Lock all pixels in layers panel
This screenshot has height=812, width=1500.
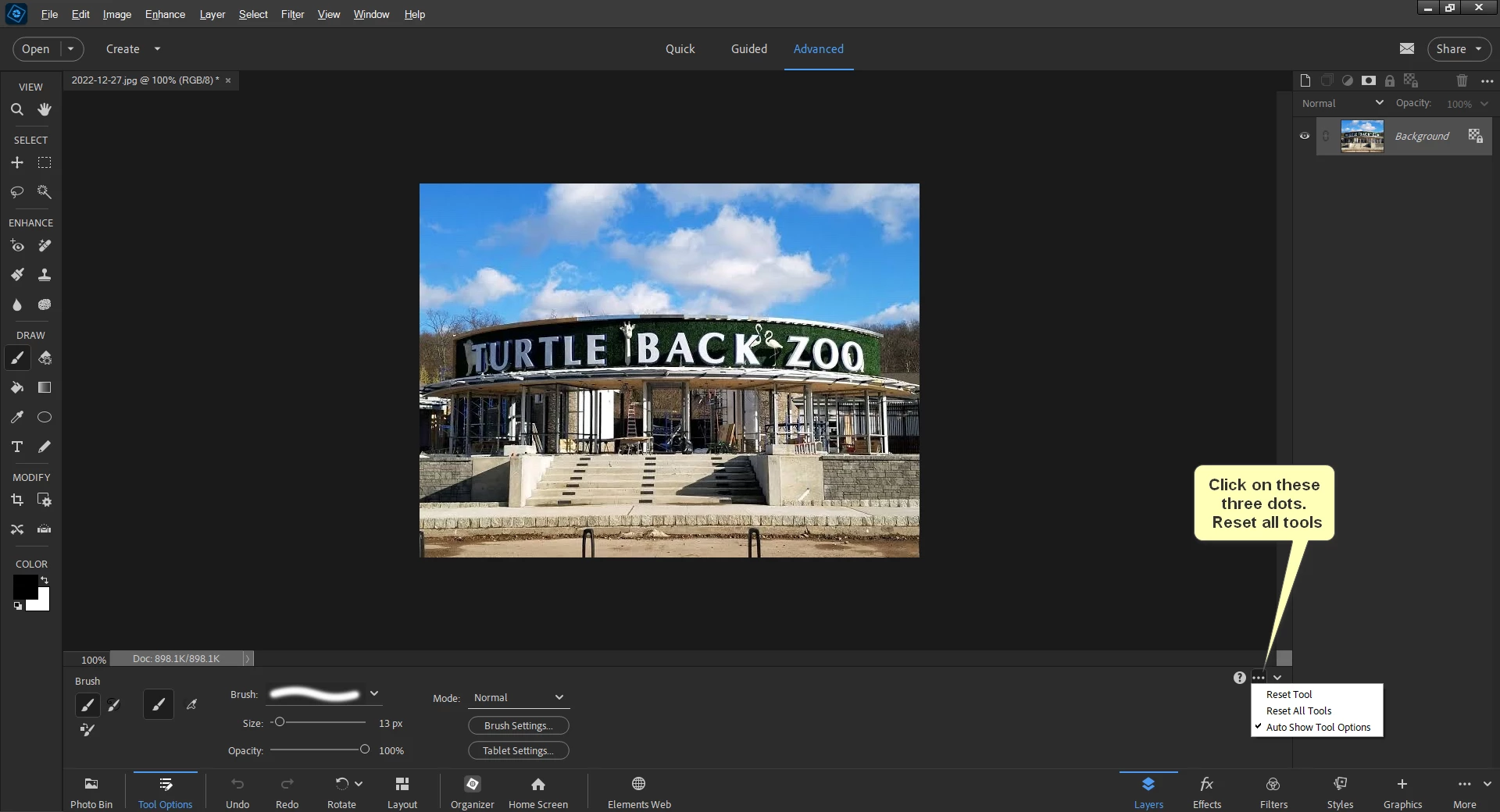point(1389,80)
